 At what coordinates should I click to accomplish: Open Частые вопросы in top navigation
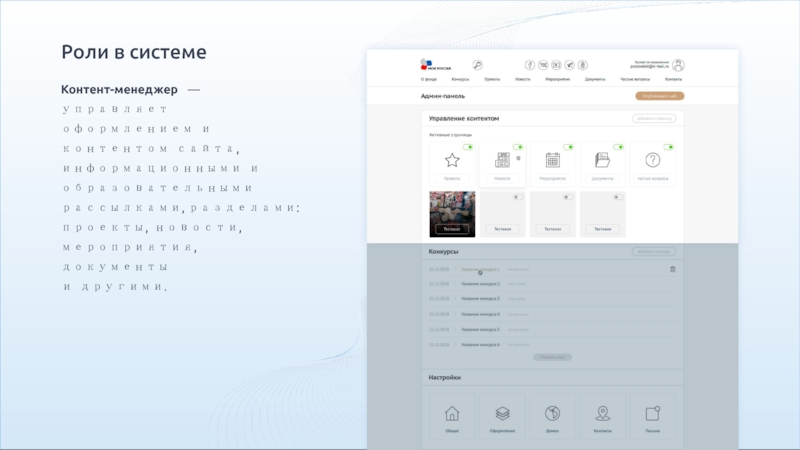635,79
